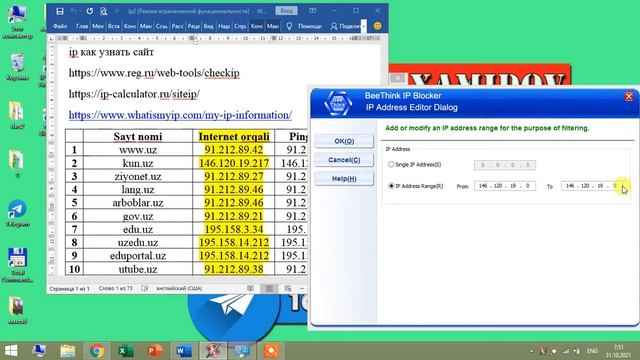The image size is (640, 360).
Task: Open the Total Commander desktop floppy icon
Action: tap(17, 265)
